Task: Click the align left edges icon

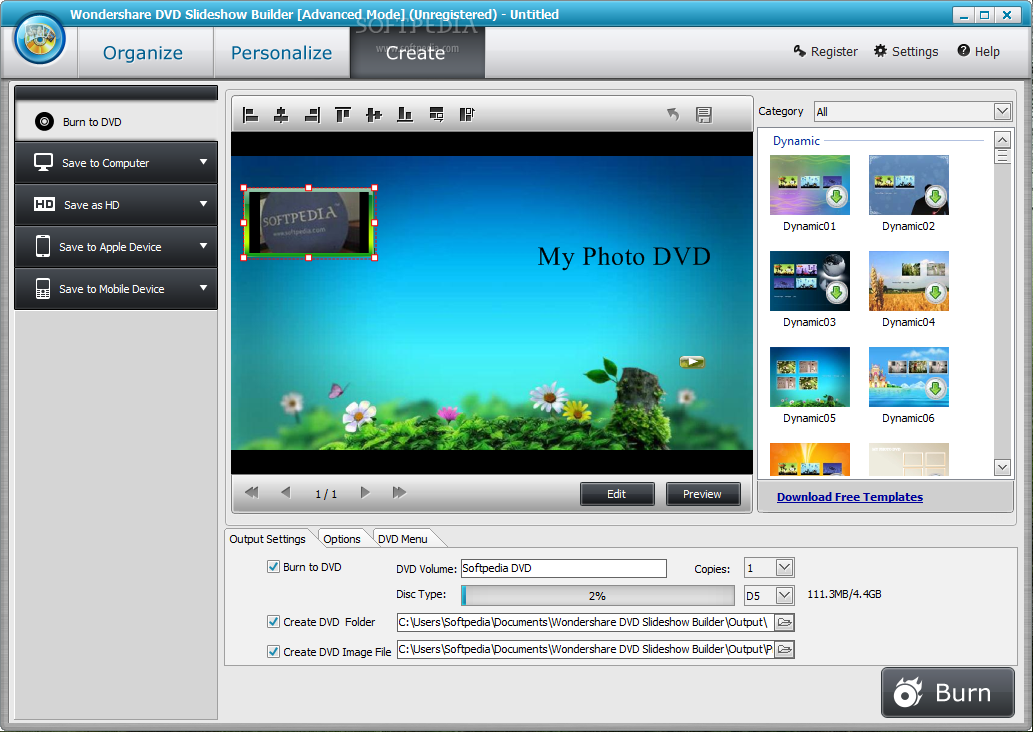Action: [x=250, y=115]
